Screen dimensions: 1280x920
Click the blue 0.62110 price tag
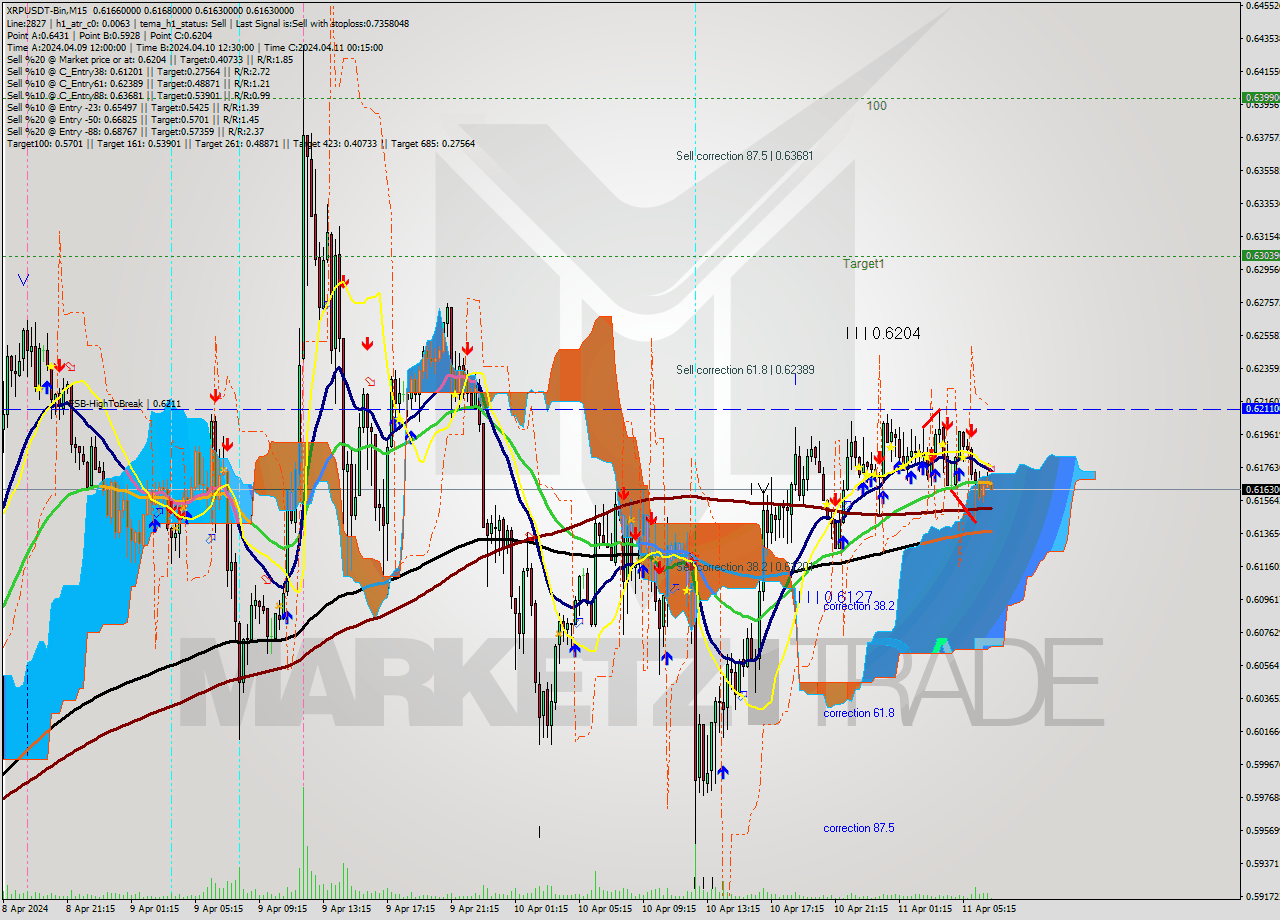[x=1260, y=408]
